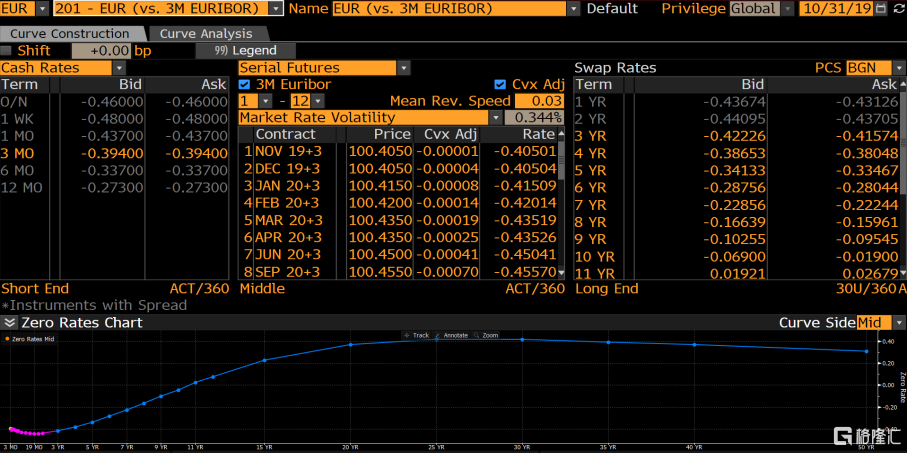Screen dimensions: 908x453
Task: Toggle the Shift checkbox
Action: point(6,50)
